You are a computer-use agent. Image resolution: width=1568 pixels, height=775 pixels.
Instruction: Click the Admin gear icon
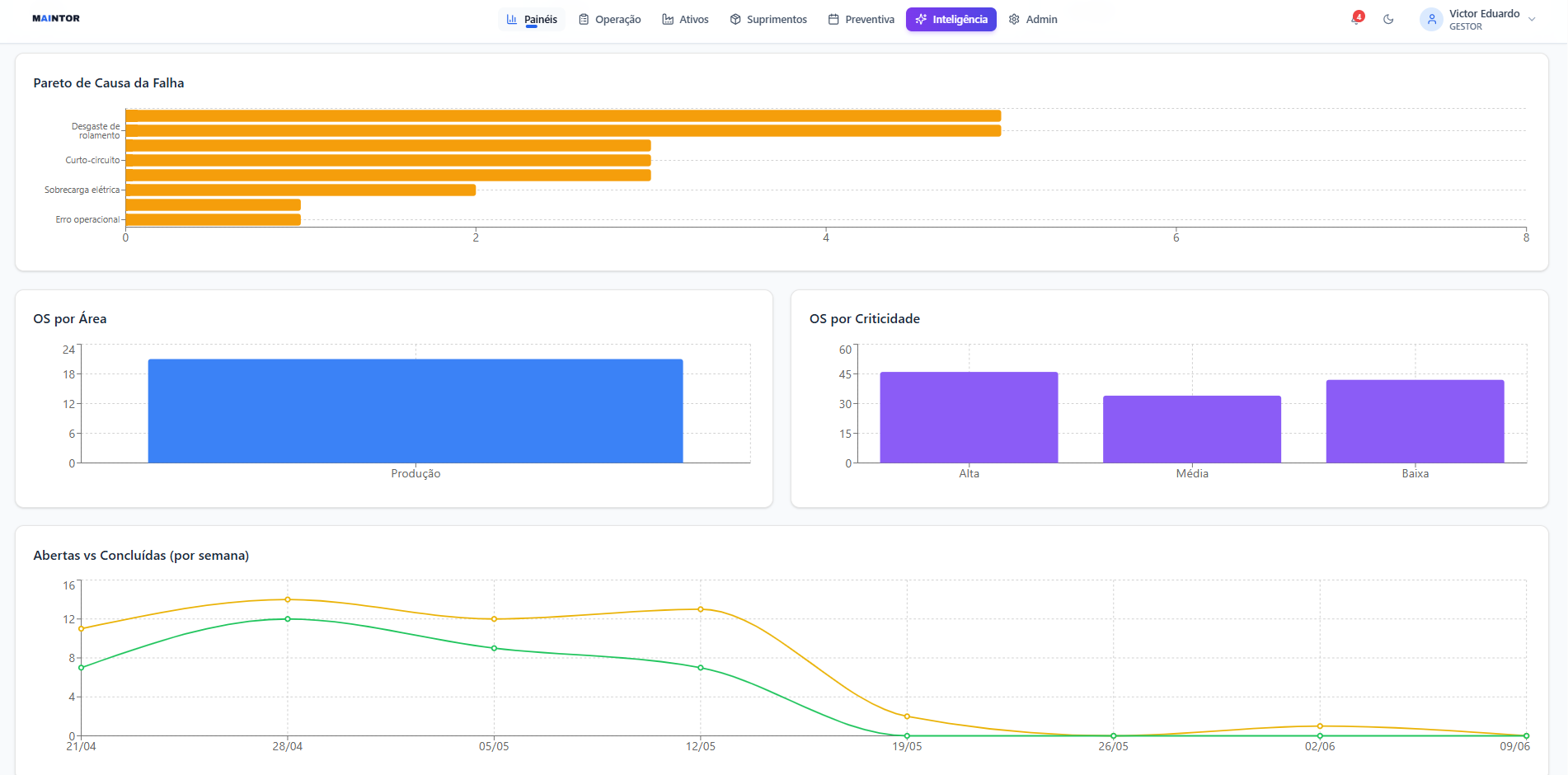point(1014,19)
